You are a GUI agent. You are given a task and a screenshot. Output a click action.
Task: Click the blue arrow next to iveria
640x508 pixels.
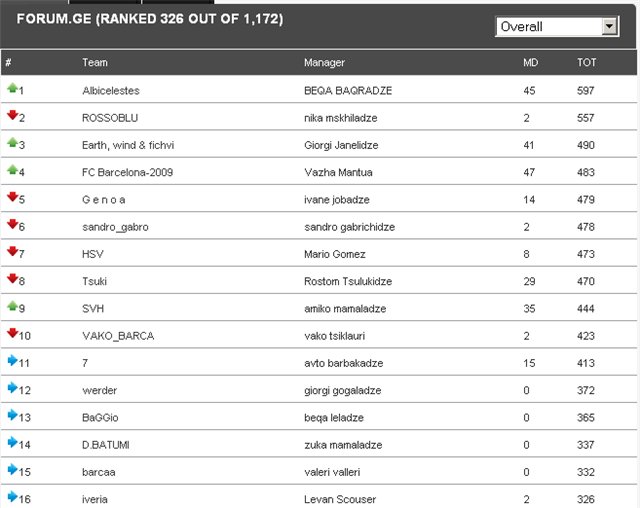12,496
